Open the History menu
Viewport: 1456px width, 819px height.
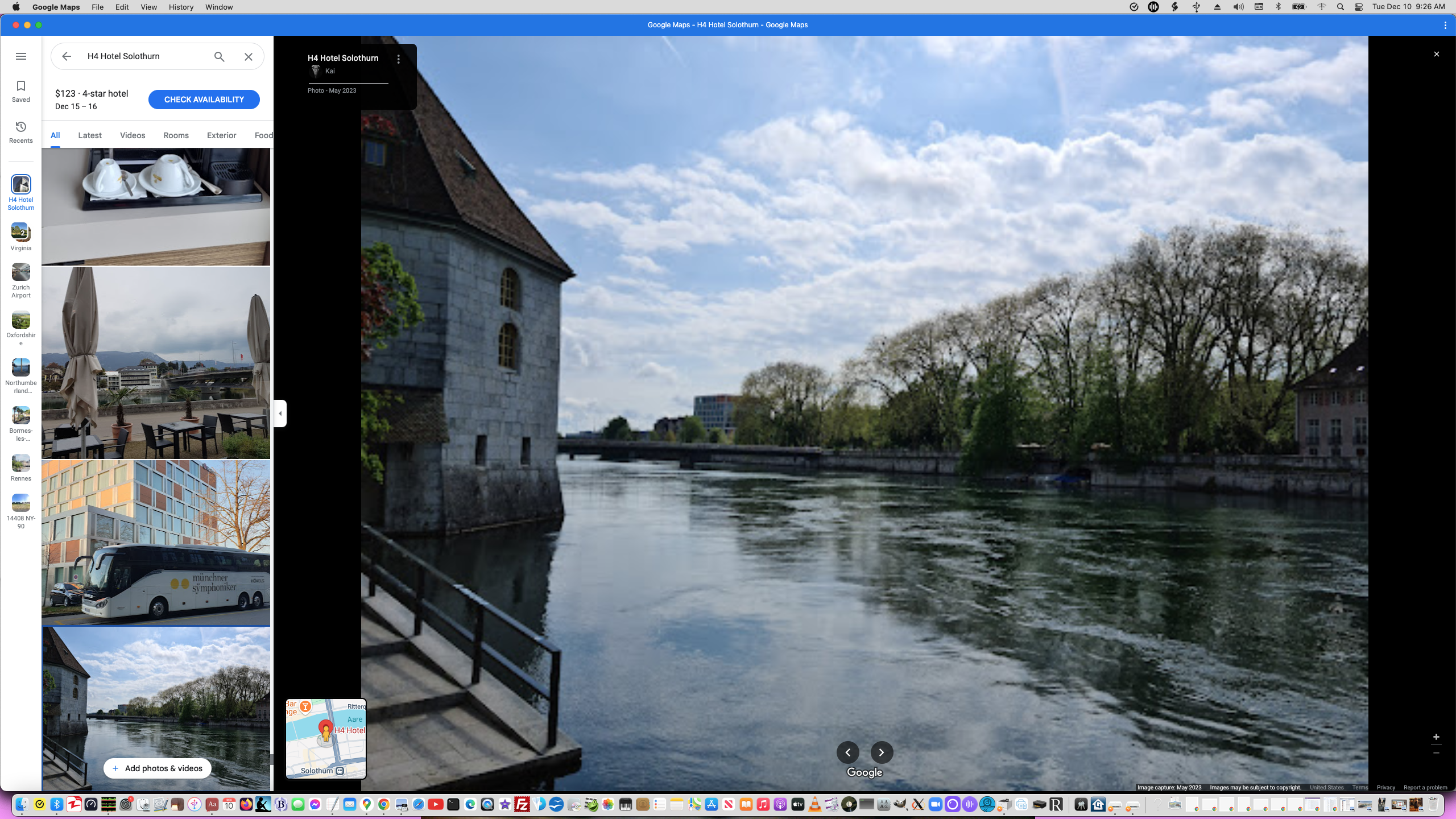[x=181, y=7]
